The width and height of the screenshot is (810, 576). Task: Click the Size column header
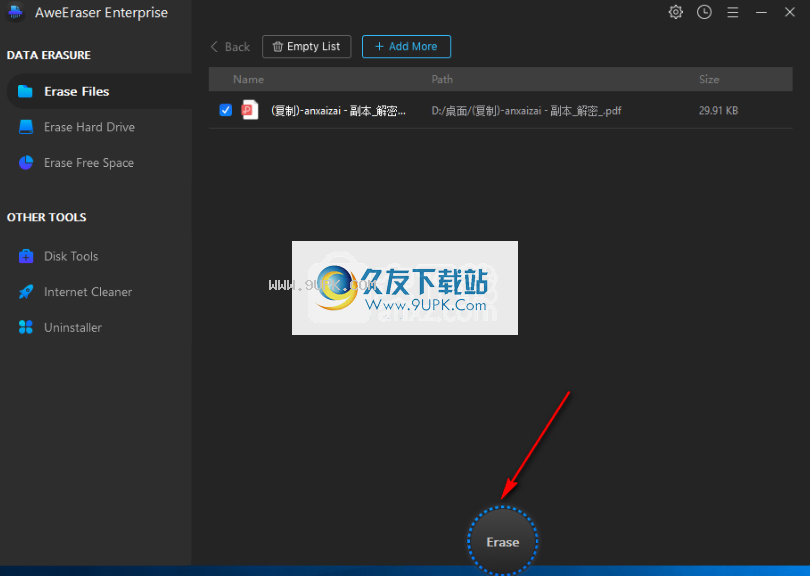(709, 80)
